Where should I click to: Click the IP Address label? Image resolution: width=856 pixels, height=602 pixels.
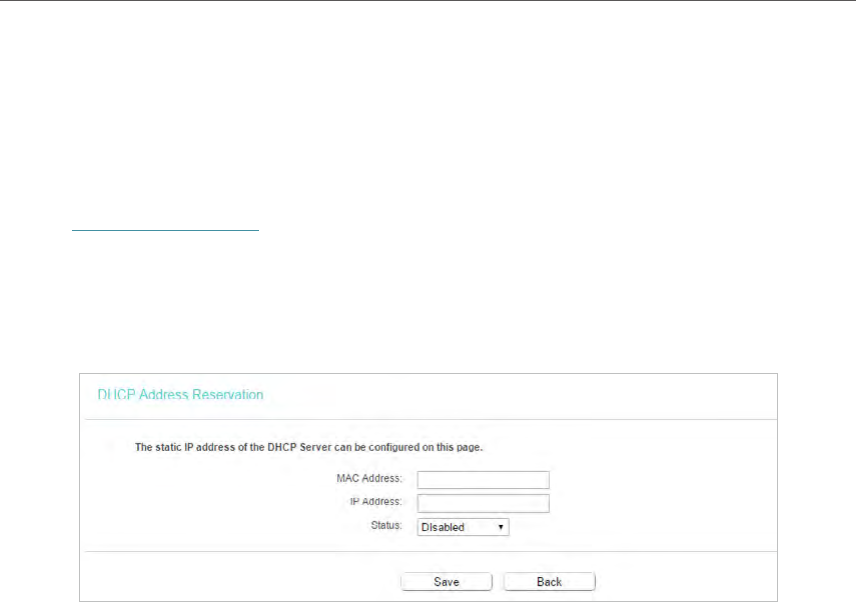(376, 502)
